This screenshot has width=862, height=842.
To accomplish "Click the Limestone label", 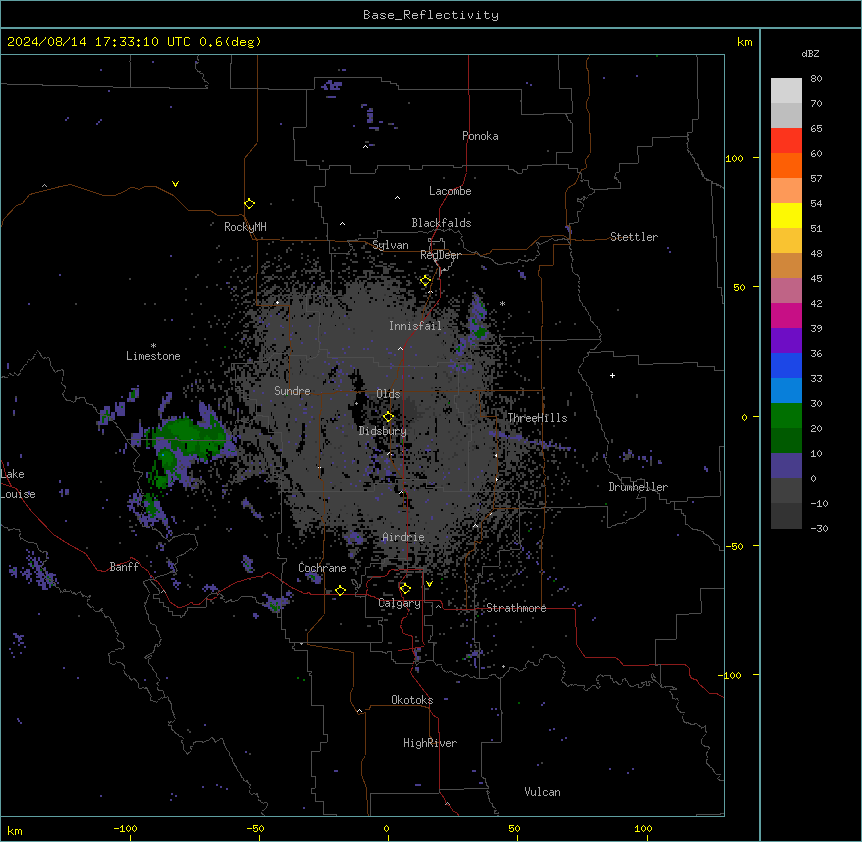I will (x=153, y=356).
